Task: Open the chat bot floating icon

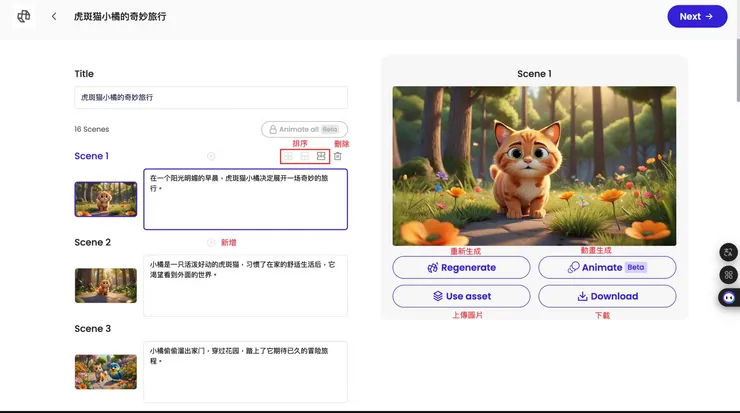Action: (x=729, y=297)
